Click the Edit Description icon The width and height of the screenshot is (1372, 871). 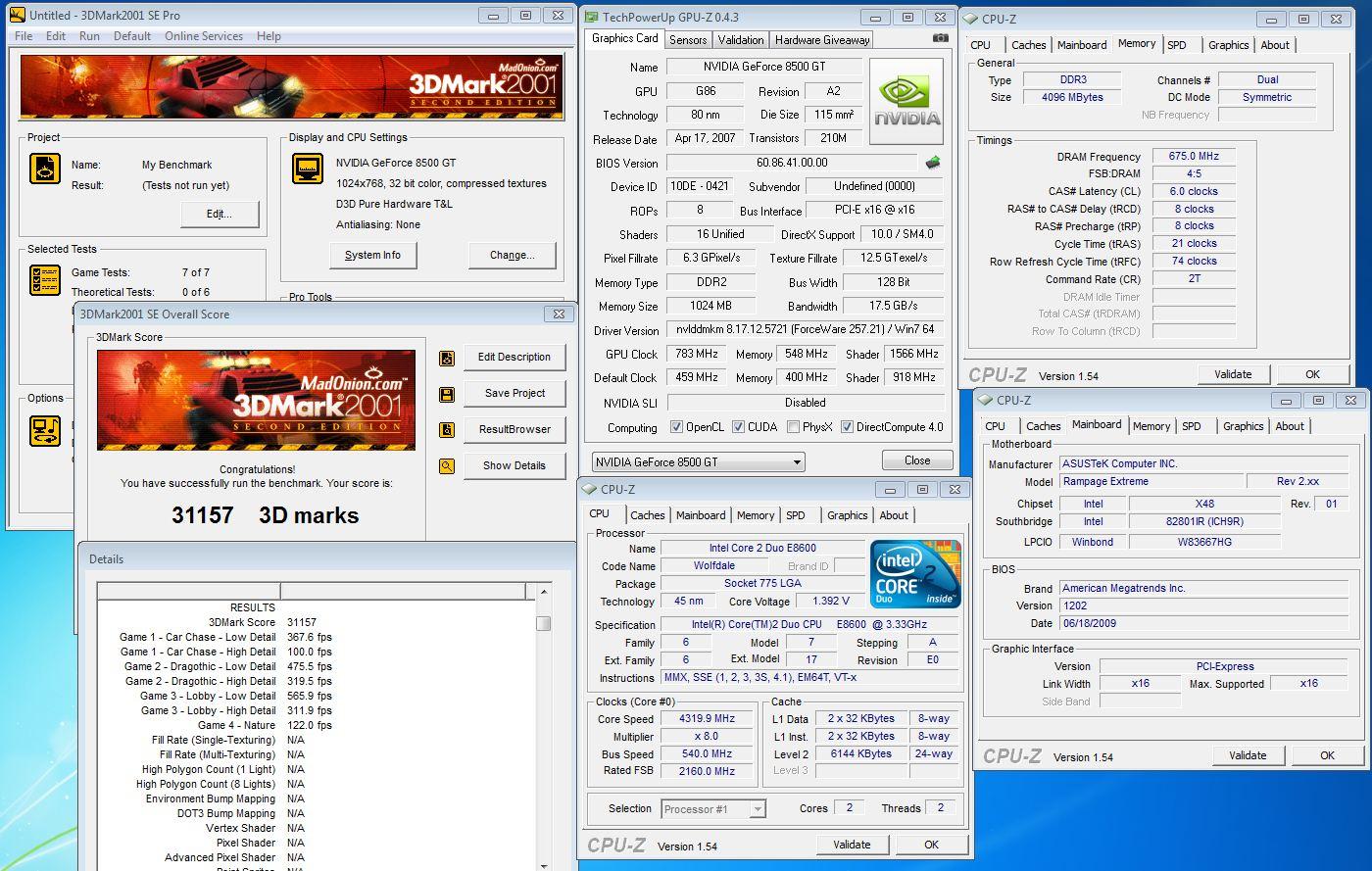(x=447, y=358)
